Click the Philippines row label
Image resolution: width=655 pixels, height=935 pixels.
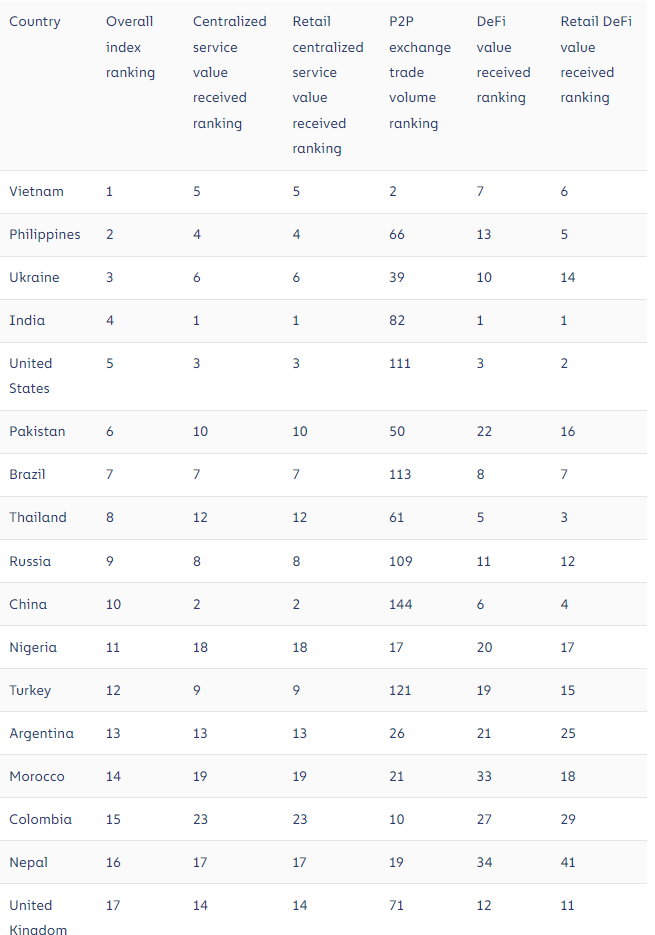45,234
